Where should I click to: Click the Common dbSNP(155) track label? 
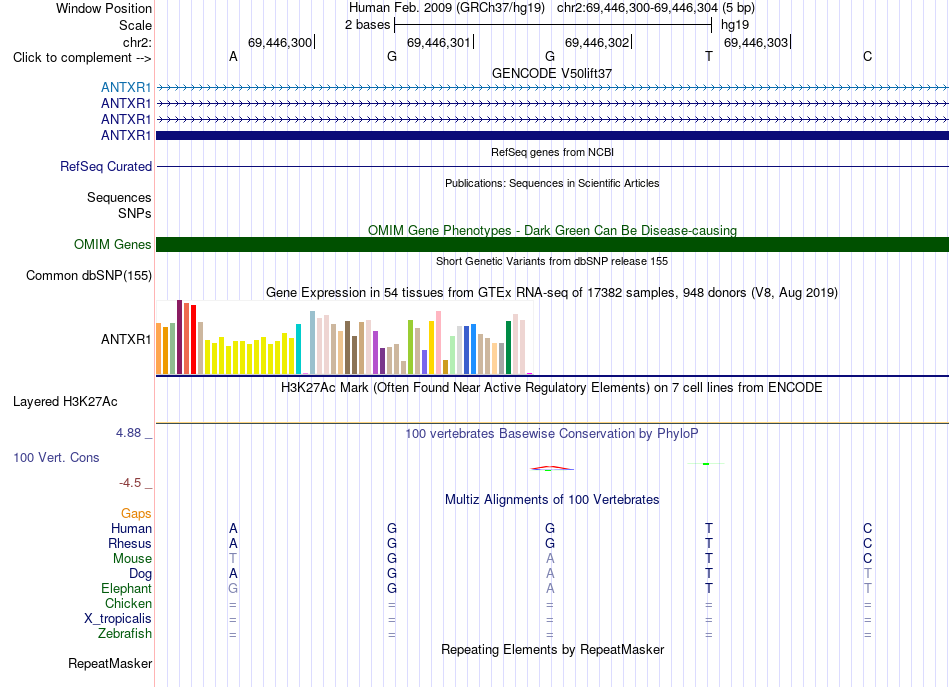[x=89, y=276]
